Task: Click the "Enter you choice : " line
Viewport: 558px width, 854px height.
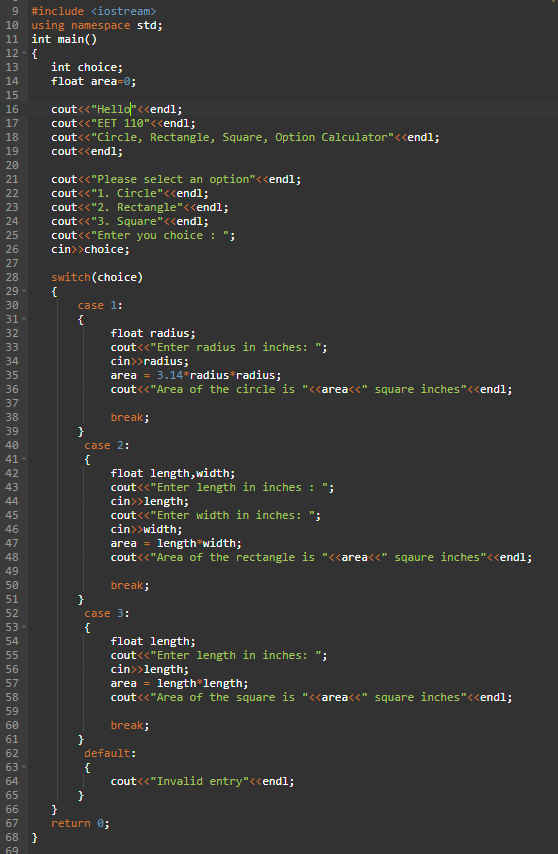Action: pos(143,235)
